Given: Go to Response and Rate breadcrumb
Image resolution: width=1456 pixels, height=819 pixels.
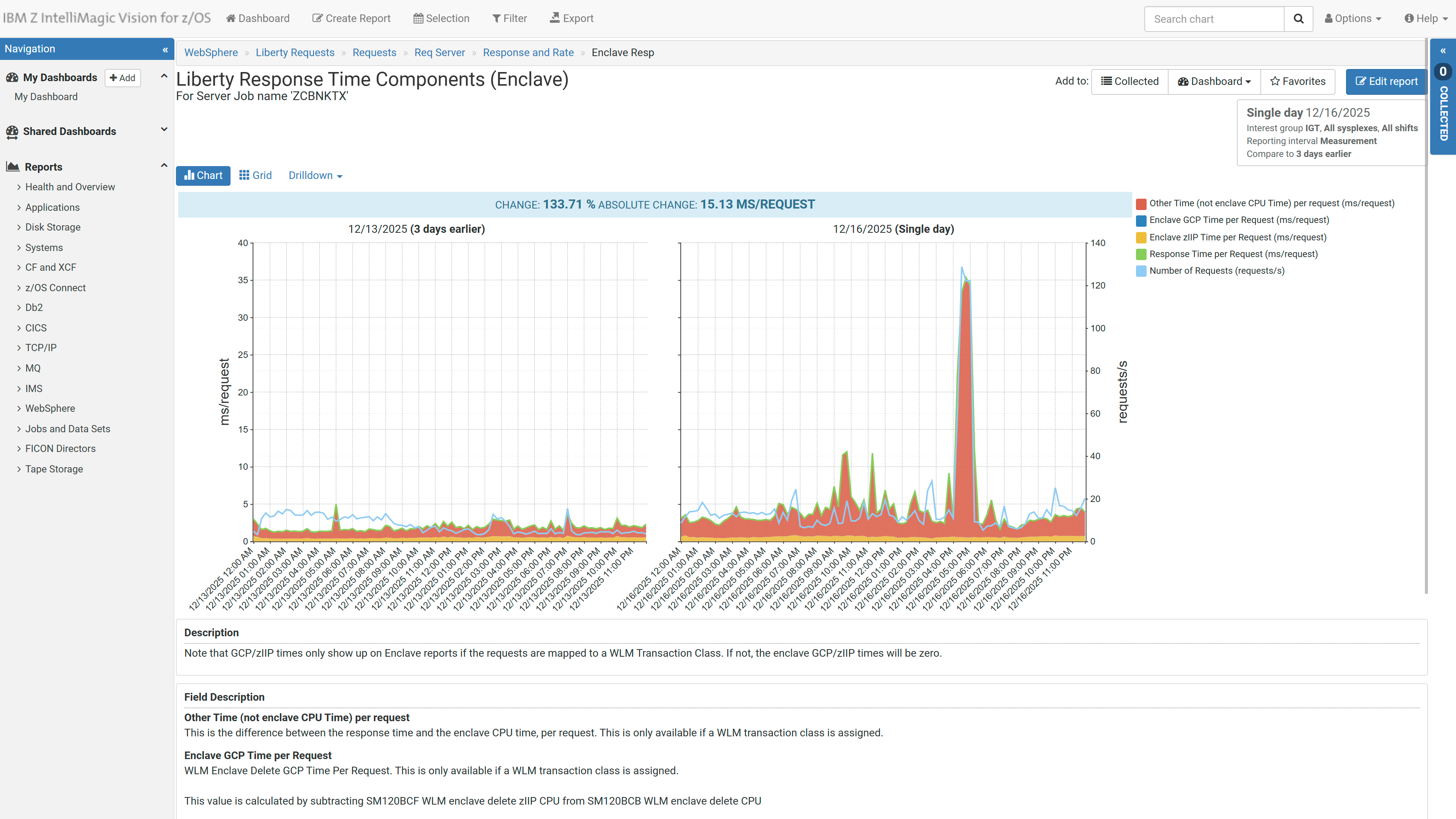Looking at the screenshot, I should click(528, 53).
